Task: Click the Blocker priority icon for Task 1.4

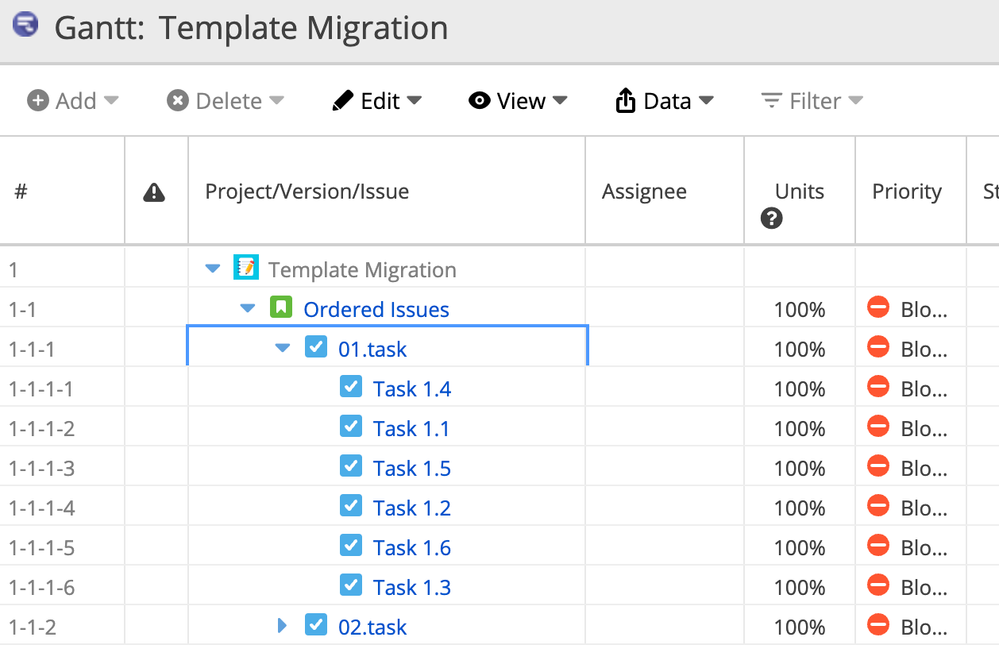Action: pyautogui.click(x=878, y=386)
